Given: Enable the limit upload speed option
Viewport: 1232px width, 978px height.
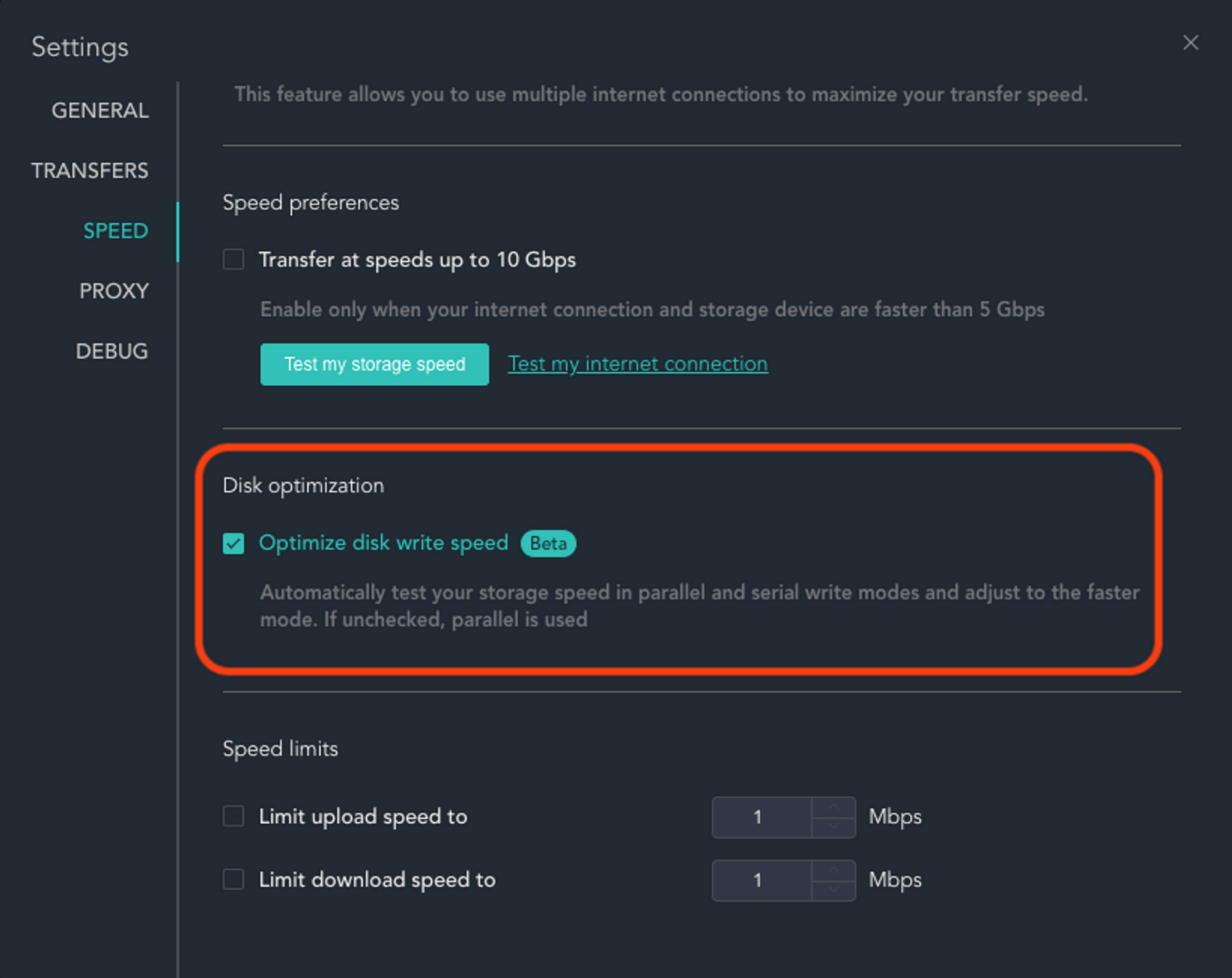Looking at the screenshot, I should [x=233, y=816].
